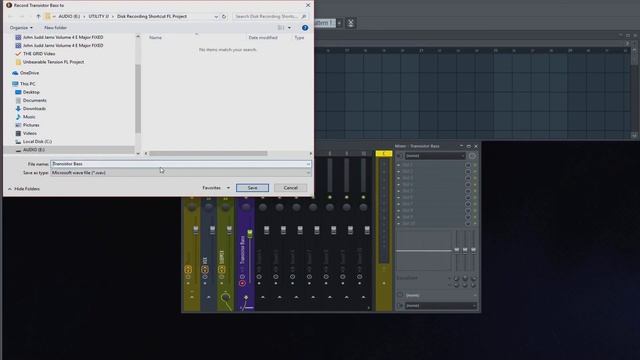The height and width of the screenshot is (360, 640).
Task: Adjust the Transistor Bass pan knob
Action: [x=246, y=207]
